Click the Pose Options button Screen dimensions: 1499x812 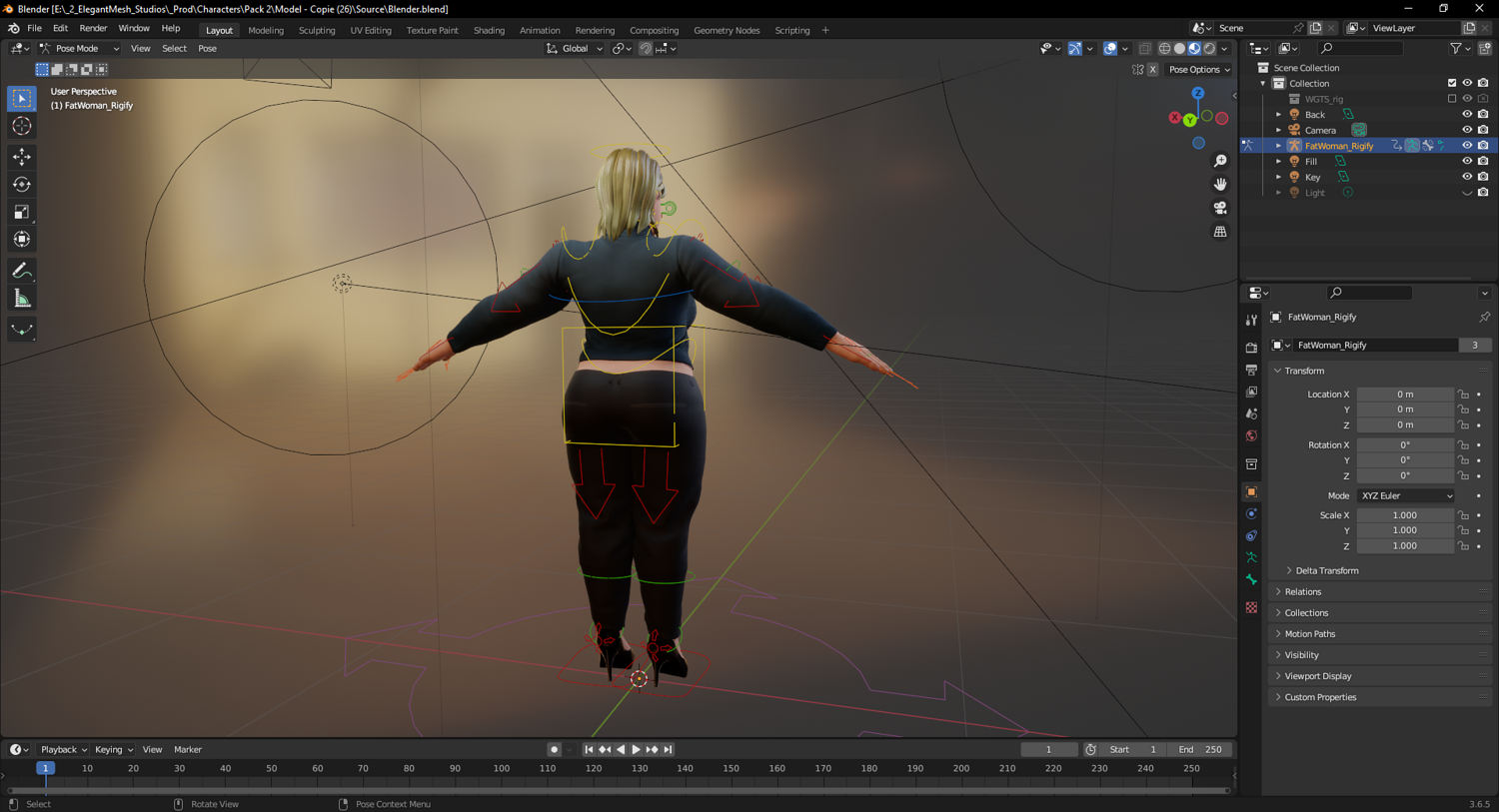(x=1199, y=70)
